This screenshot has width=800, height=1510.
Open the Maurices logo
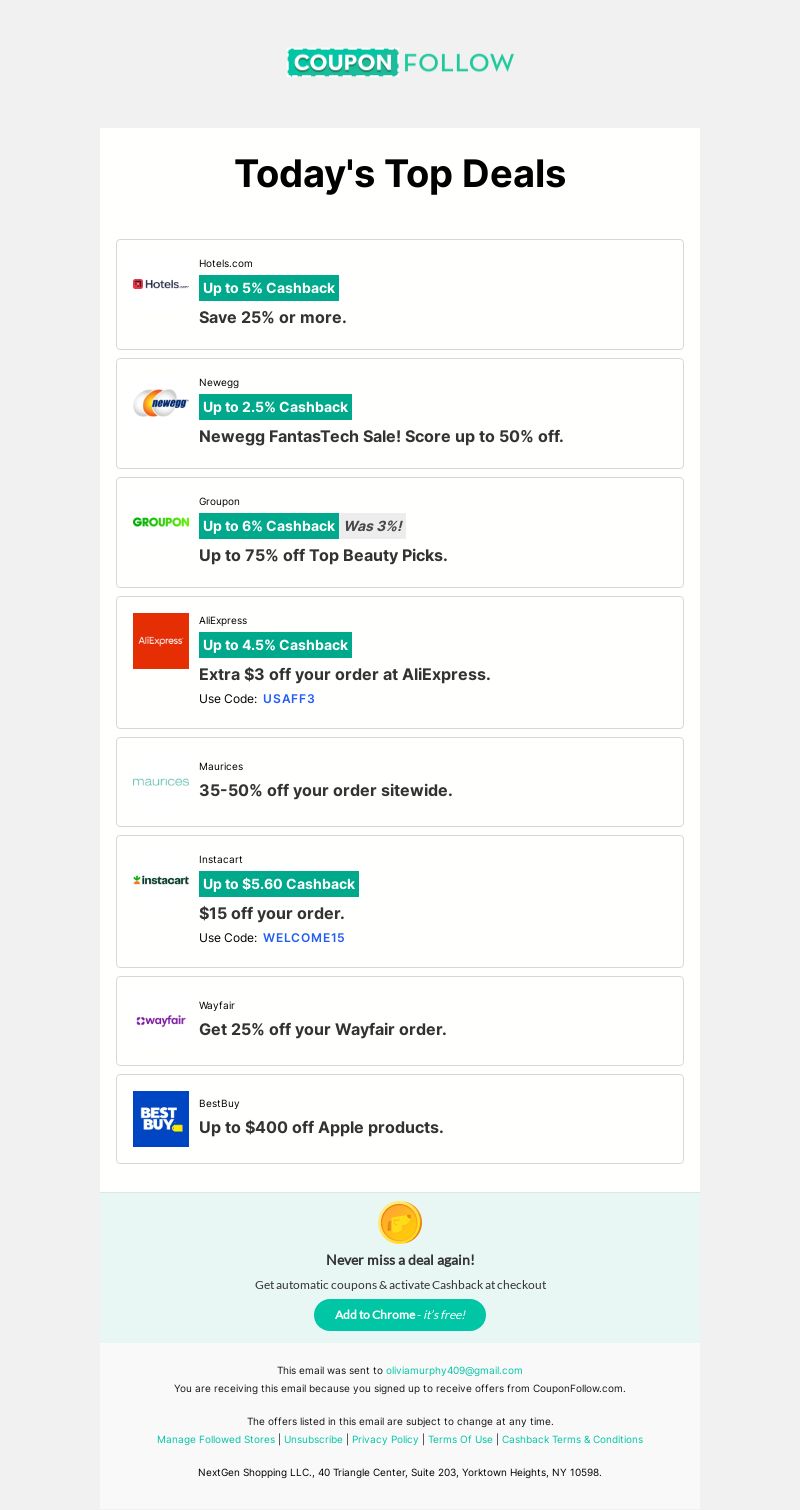tap(161, 781)
